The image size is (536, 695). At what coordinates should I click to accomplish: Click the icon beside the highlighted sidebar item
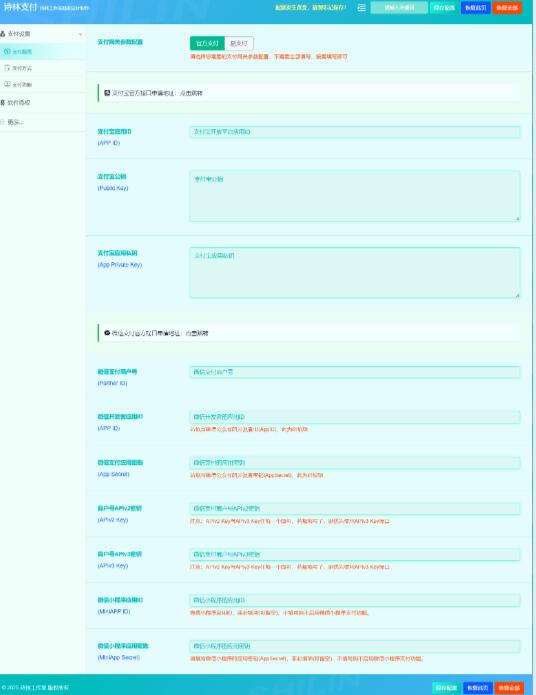click(7, 51)
